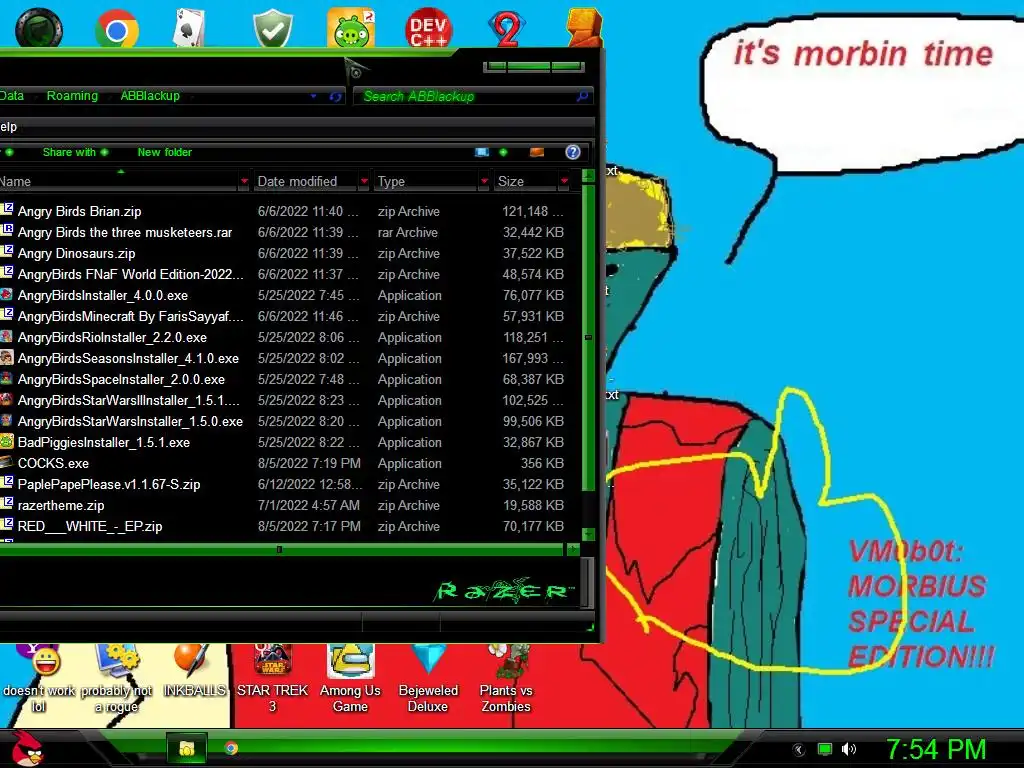Switch to Chrome from the taskbar
The height and width of the screenshot is (768, 1024).
[231, 748]
